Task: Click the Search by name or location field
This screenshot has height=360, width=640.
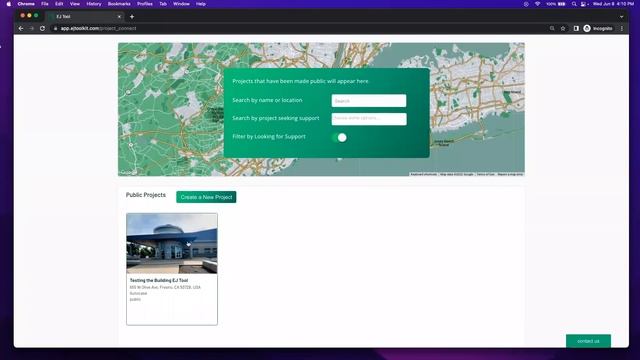Action: pos(369,101)
